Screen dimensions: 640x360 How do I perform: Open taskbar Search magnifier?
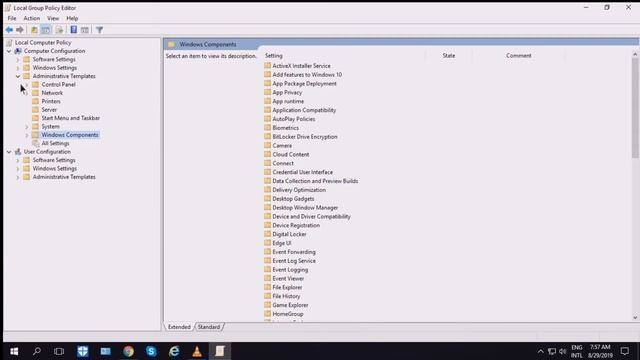pos(37,351)
